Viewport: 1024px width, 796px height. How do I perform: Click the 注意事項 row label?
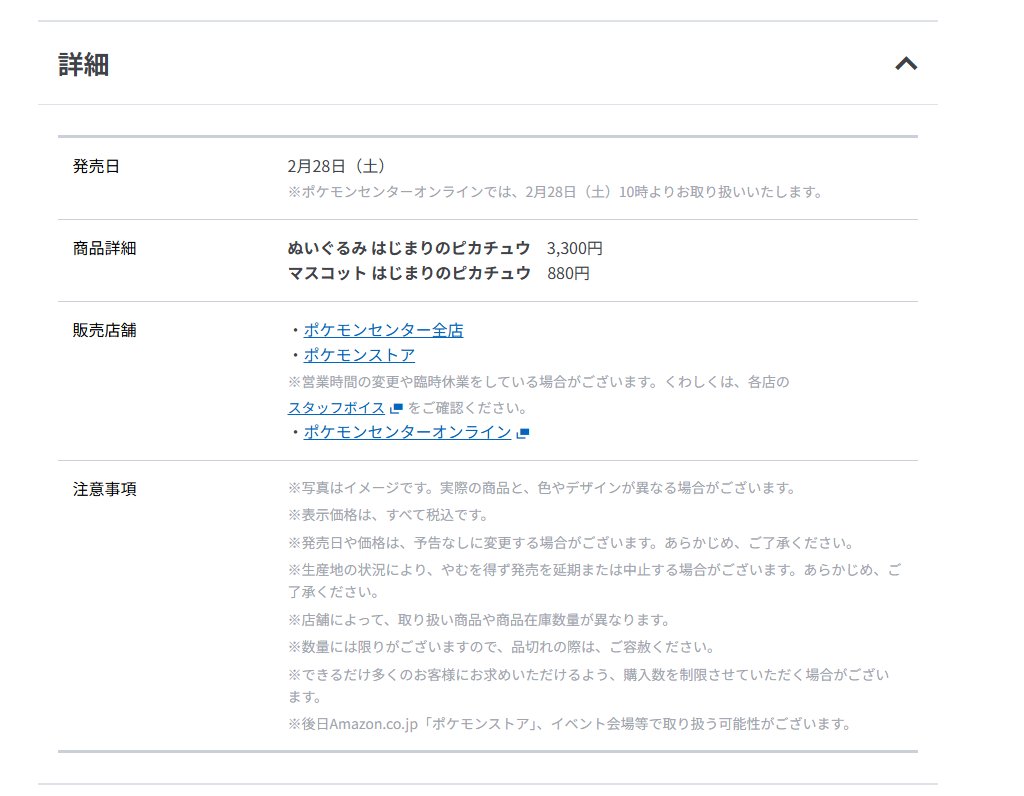click(x=104, y=489)
